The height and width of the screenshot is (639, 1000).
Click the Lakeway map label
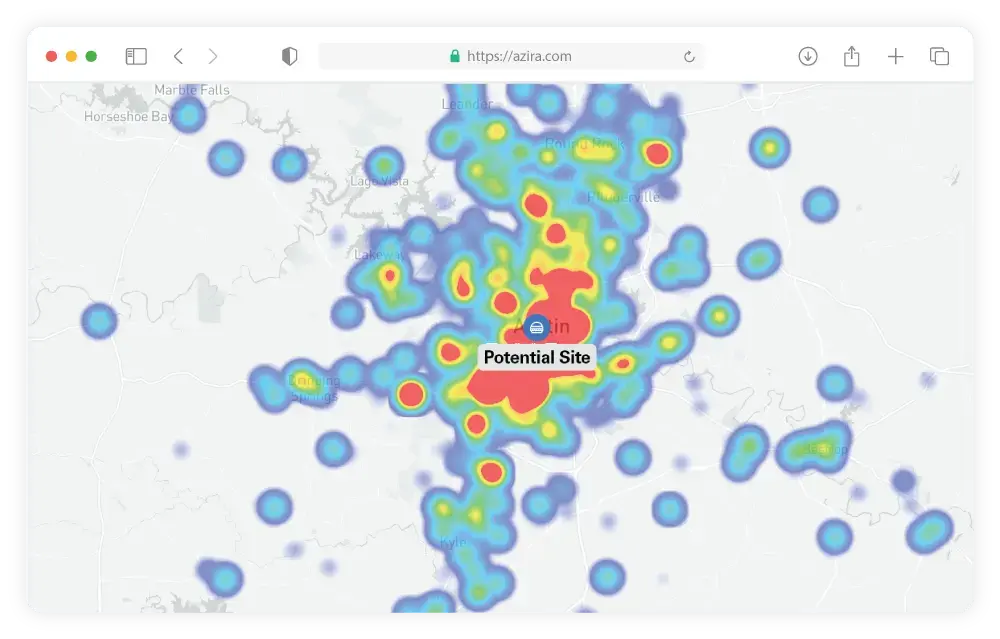click(x=376, y=253)
